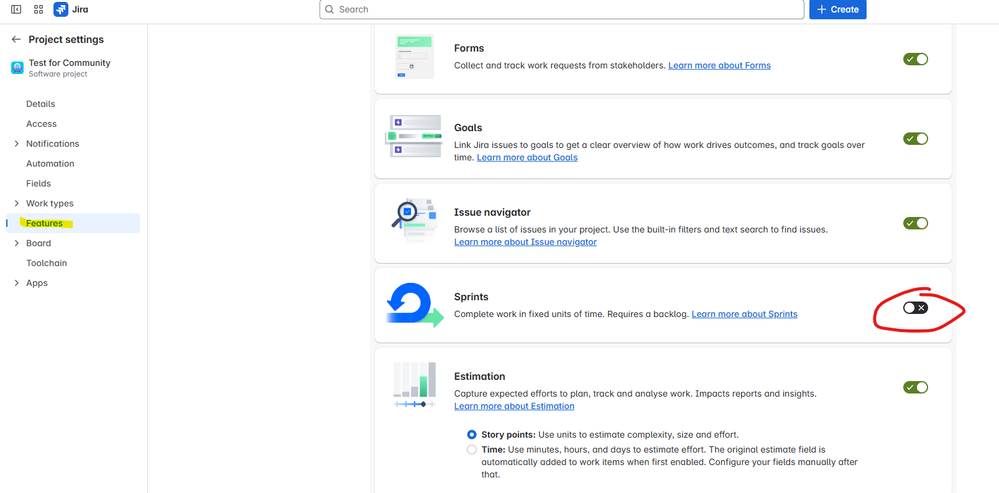Open Notifications in the sidebar
Viewport: 999px width, 493px height.
pyautogui.click(x=53, y=144)
